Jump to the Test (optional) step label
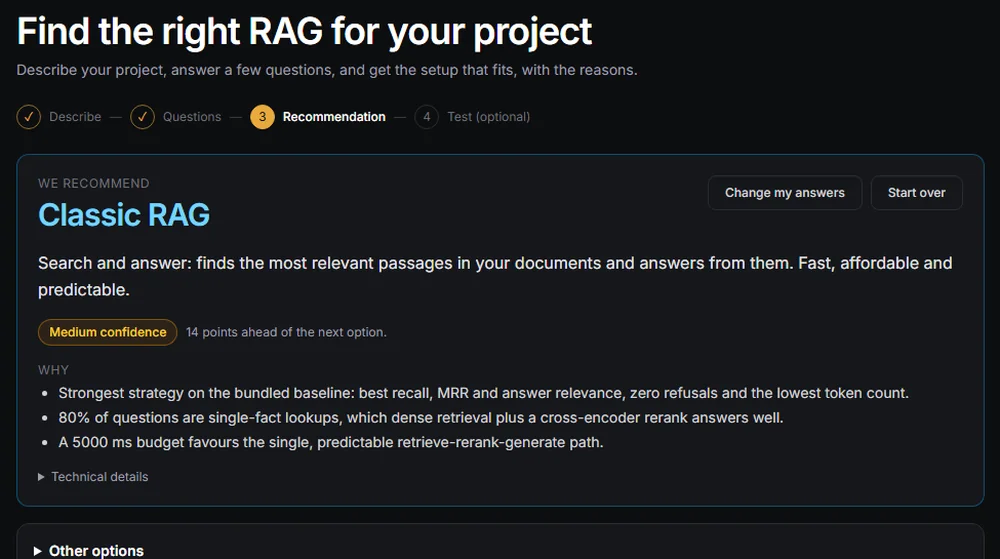 point(489,117)
